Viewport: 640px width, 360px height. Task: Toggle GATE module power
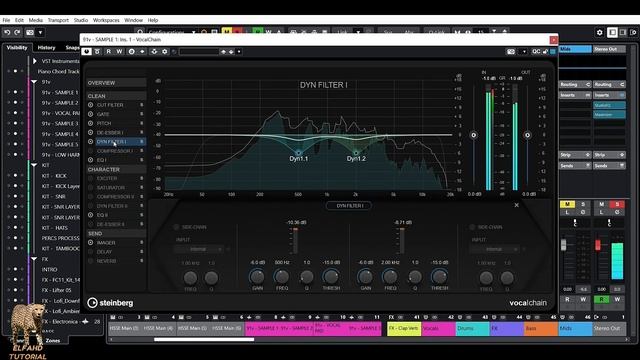[x=91, y=114]
